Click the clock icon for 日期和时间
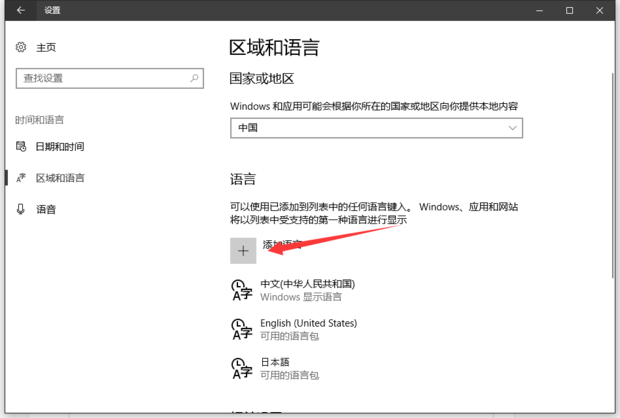This screenshot has height=418, width=620. (21, 147)
